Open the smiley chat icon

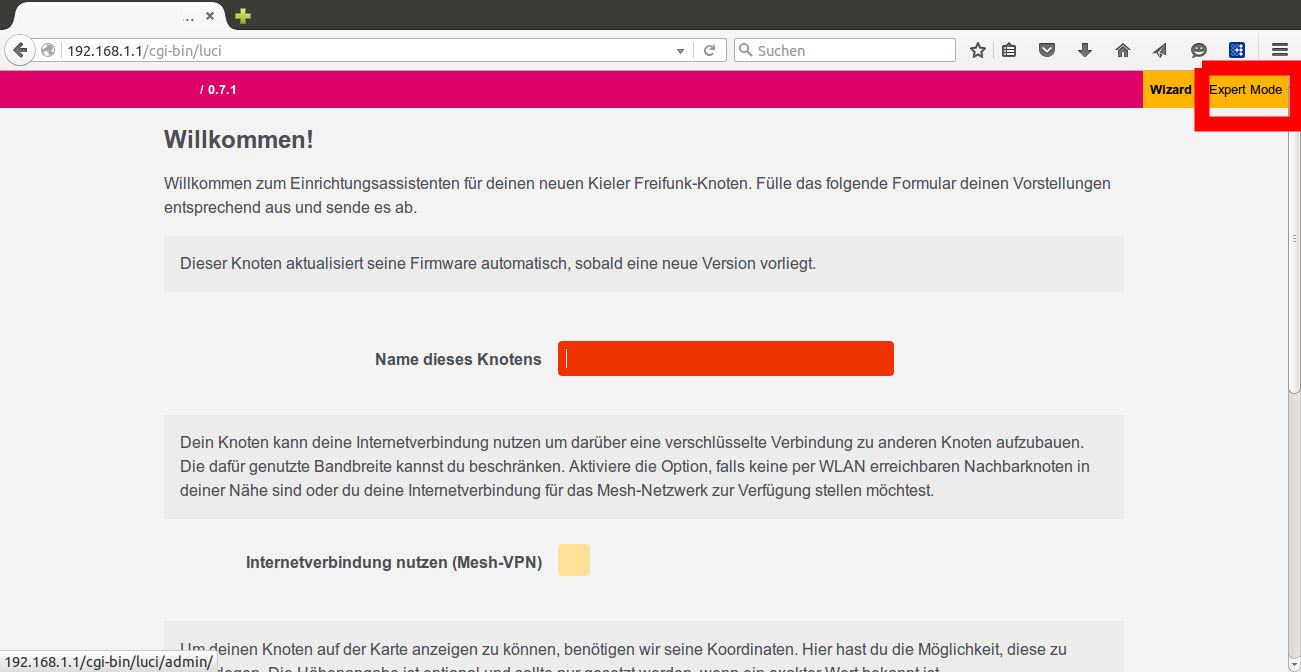coord(1199,50)
